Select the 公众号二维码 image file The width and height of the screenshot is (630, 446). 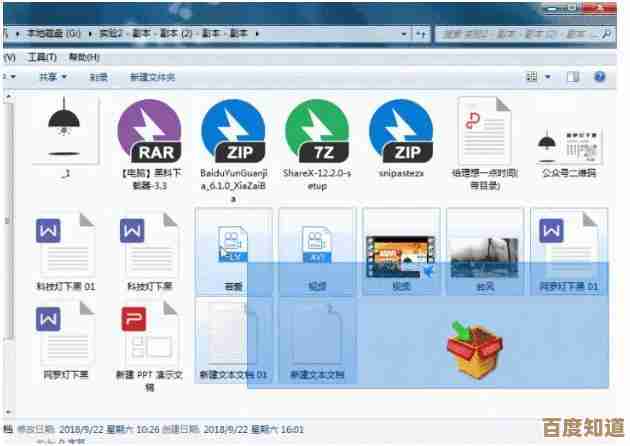pos(569,148)
